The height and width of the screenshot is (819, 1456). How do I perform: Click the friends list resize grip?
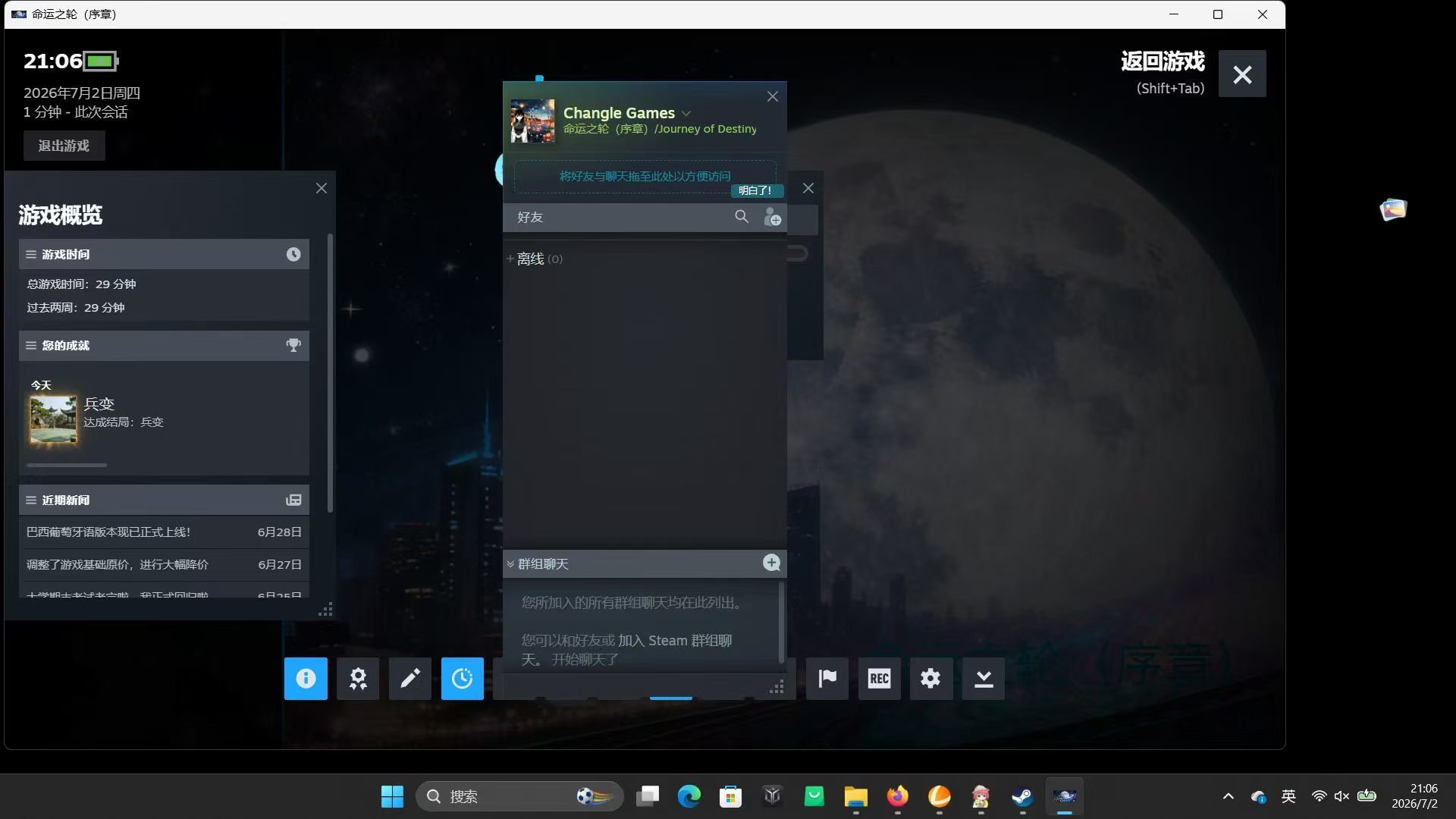pos(777,687)
